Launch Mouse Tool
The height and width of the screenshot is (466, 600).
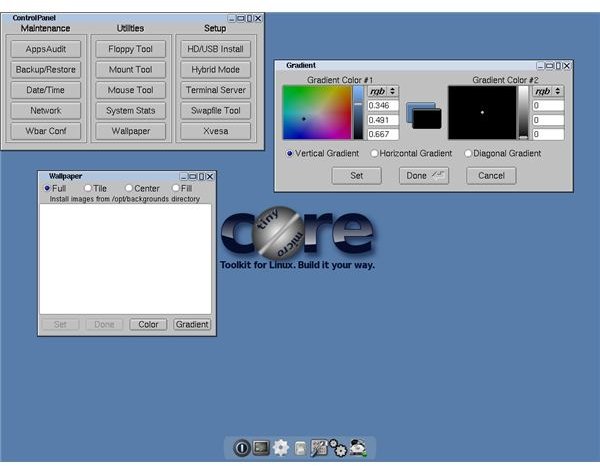tap(130, 90)
